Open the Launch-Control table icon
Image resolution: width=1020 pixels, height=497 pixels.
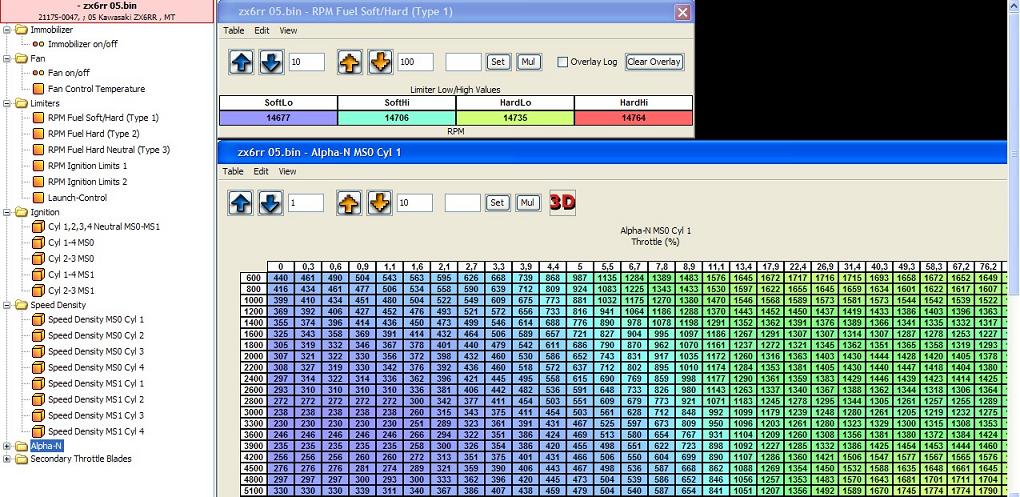point(38,197)
